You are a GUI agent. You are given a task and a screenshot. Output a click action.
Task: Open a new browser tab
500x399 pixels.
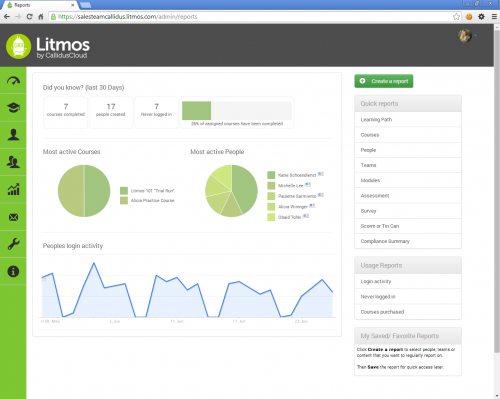[86, 5]
